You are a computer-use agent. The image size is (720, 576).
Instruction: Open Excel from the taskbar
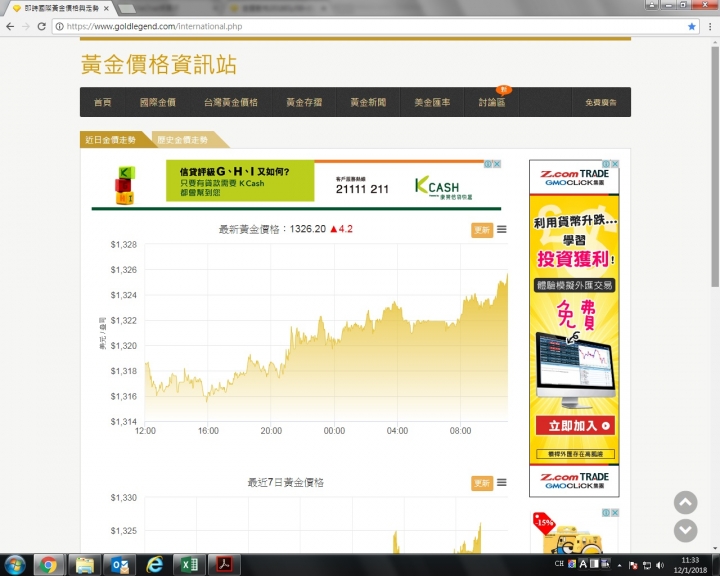pos(189,565)
